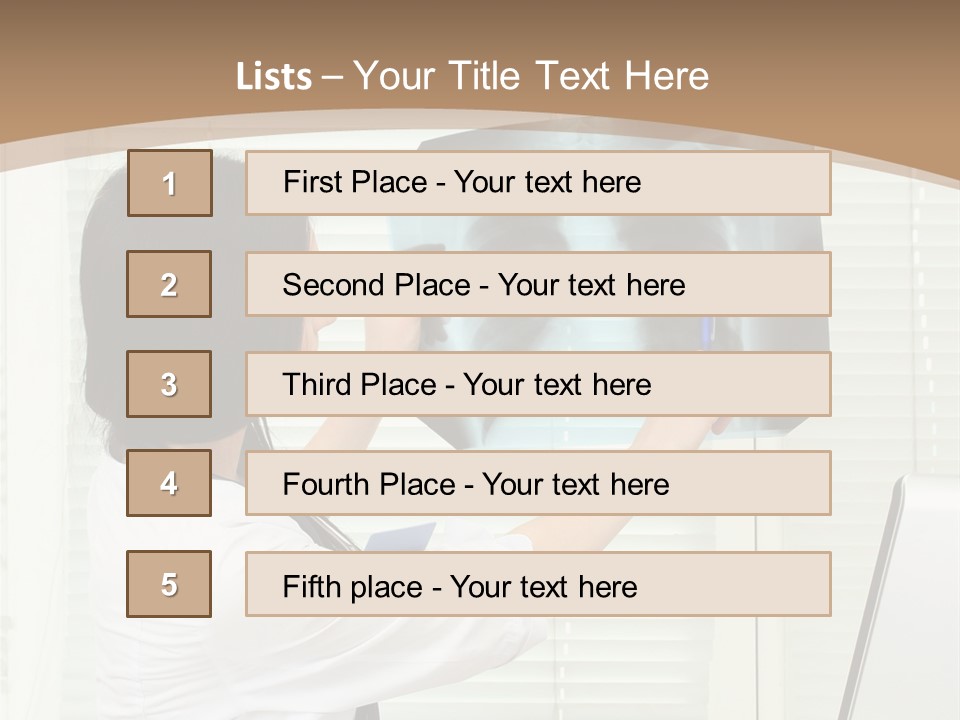
Task: Click the number 5 box
Action: pos(169,584)
